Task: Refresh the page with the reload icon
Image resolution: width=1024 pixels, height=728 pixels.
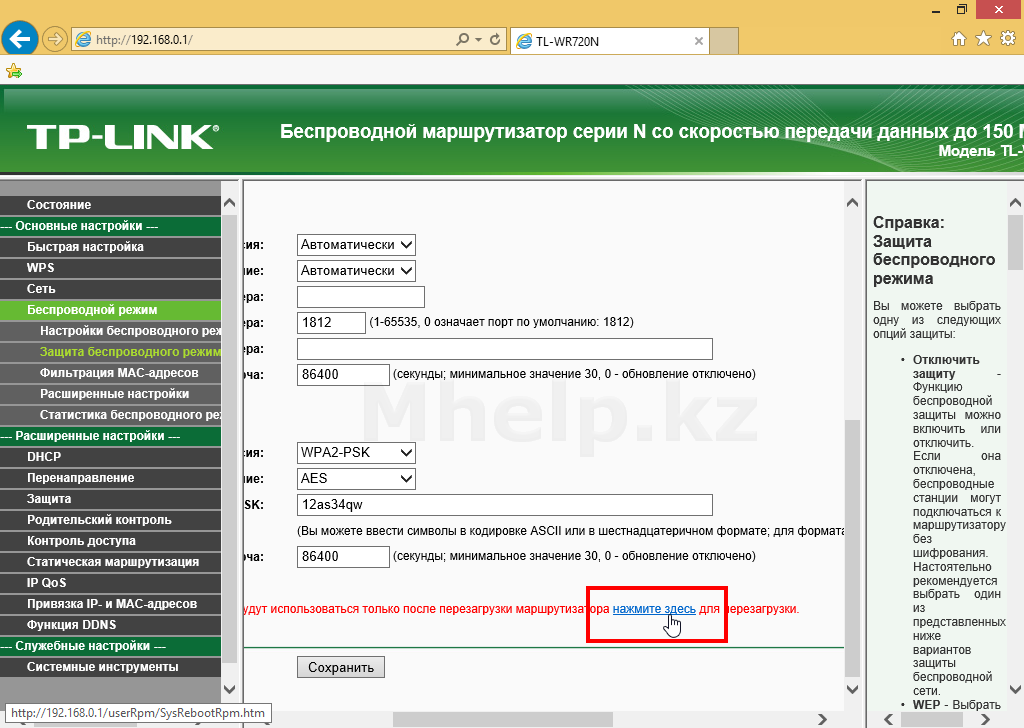Action: (495, 39)
